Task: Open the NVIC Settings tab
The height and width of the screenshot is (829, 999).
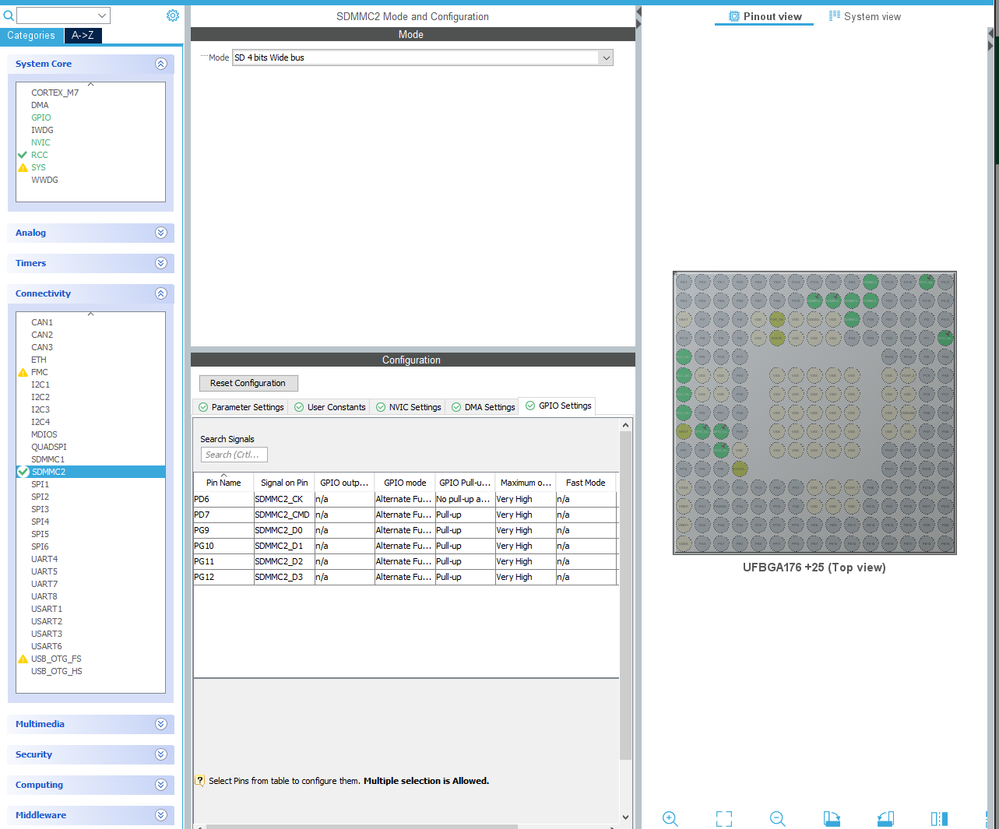Action: click(408, 407)
